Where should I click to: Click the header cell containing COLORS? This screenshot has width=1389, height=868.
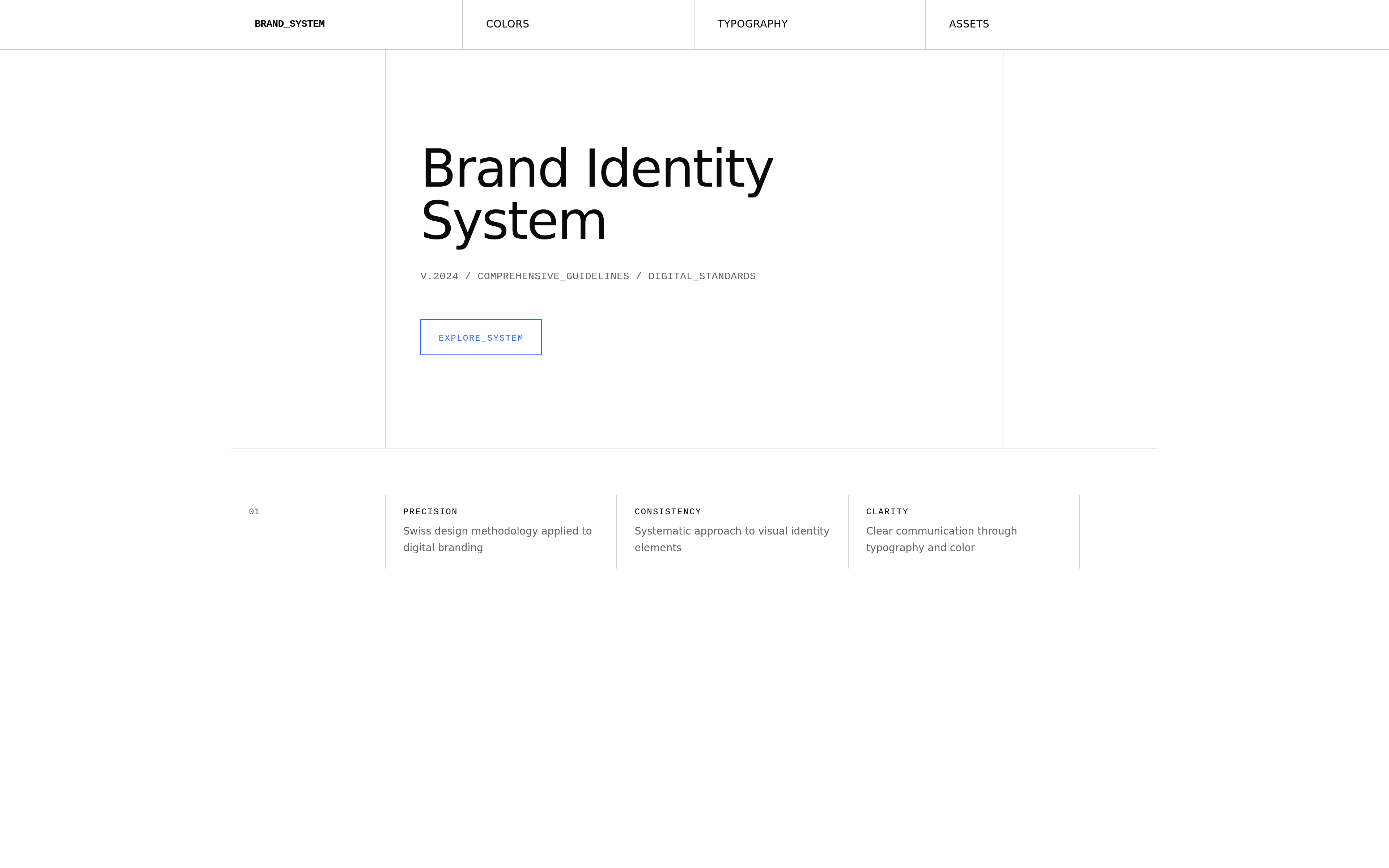[578, 24]
